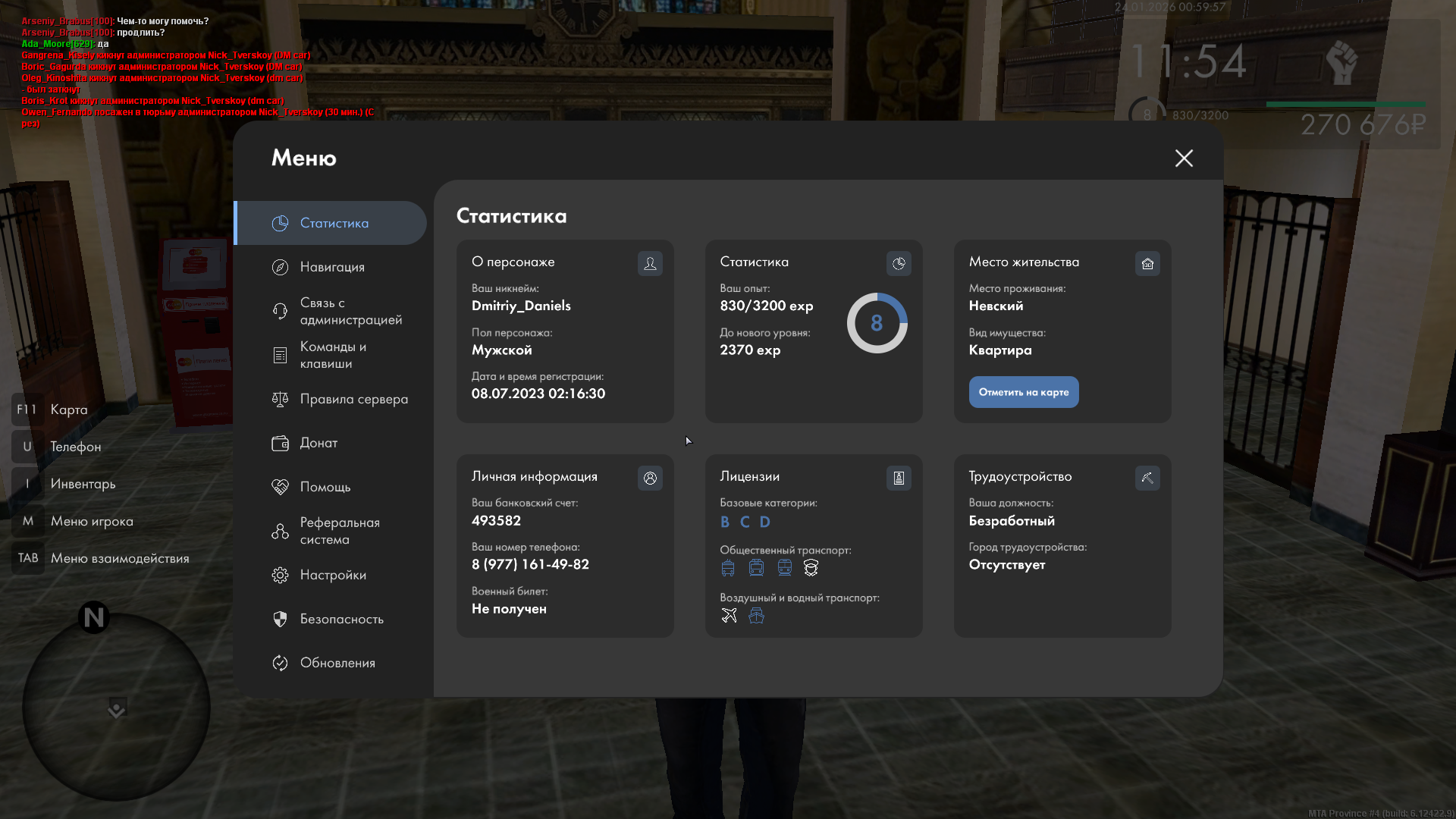
Task: Click the boat license icon
Action: click(756, 615)
